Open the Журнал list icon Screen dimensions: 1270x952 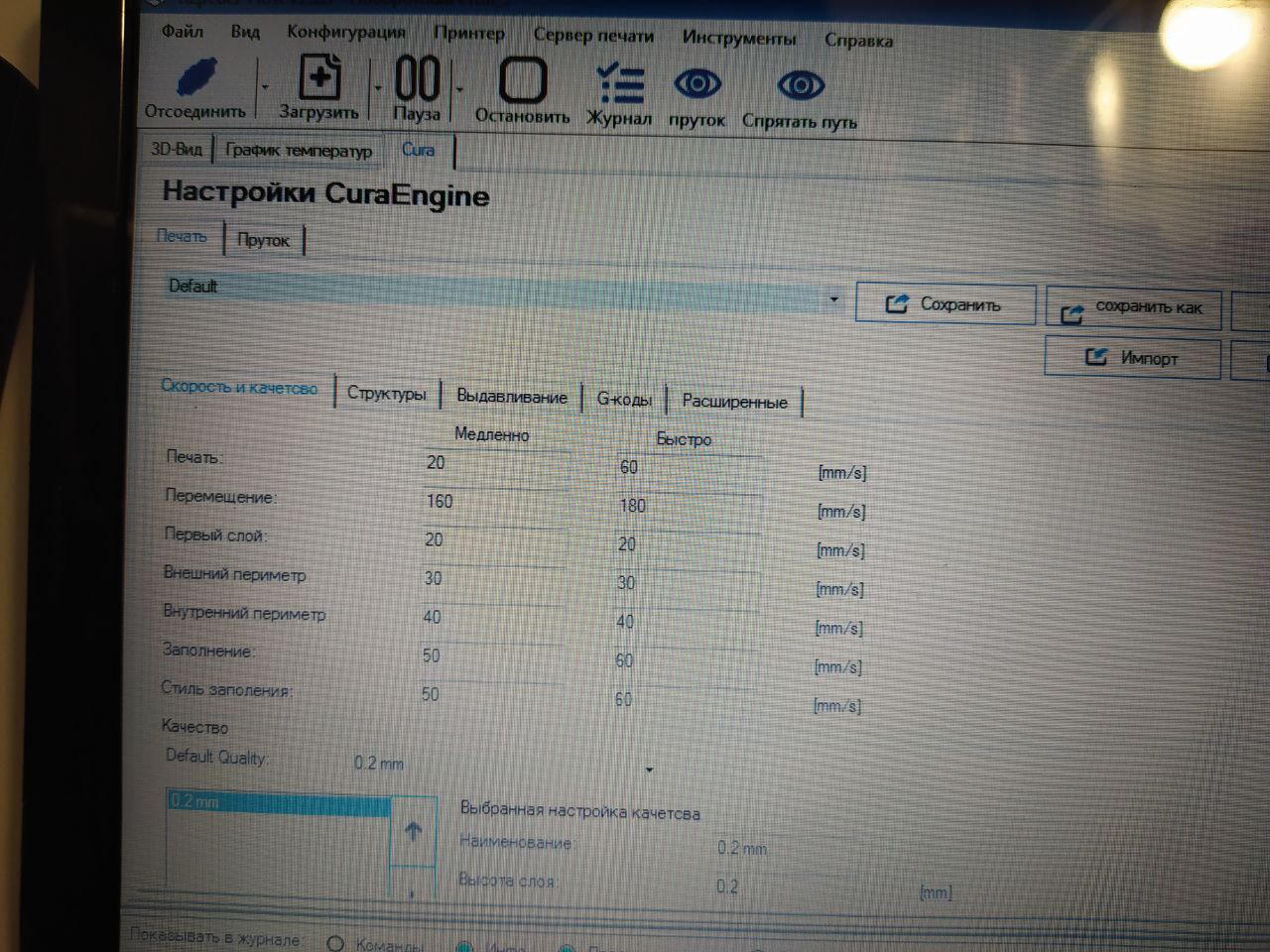(619, 83)
